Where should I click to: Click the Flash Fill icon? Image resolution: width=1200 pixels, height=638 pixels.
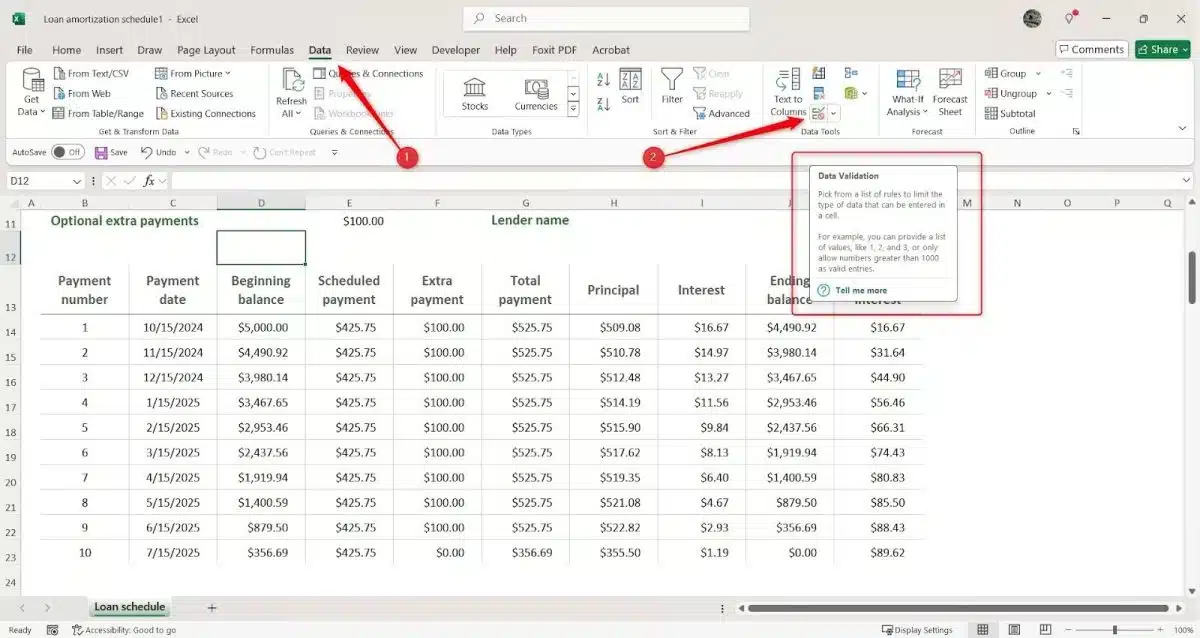819,73
